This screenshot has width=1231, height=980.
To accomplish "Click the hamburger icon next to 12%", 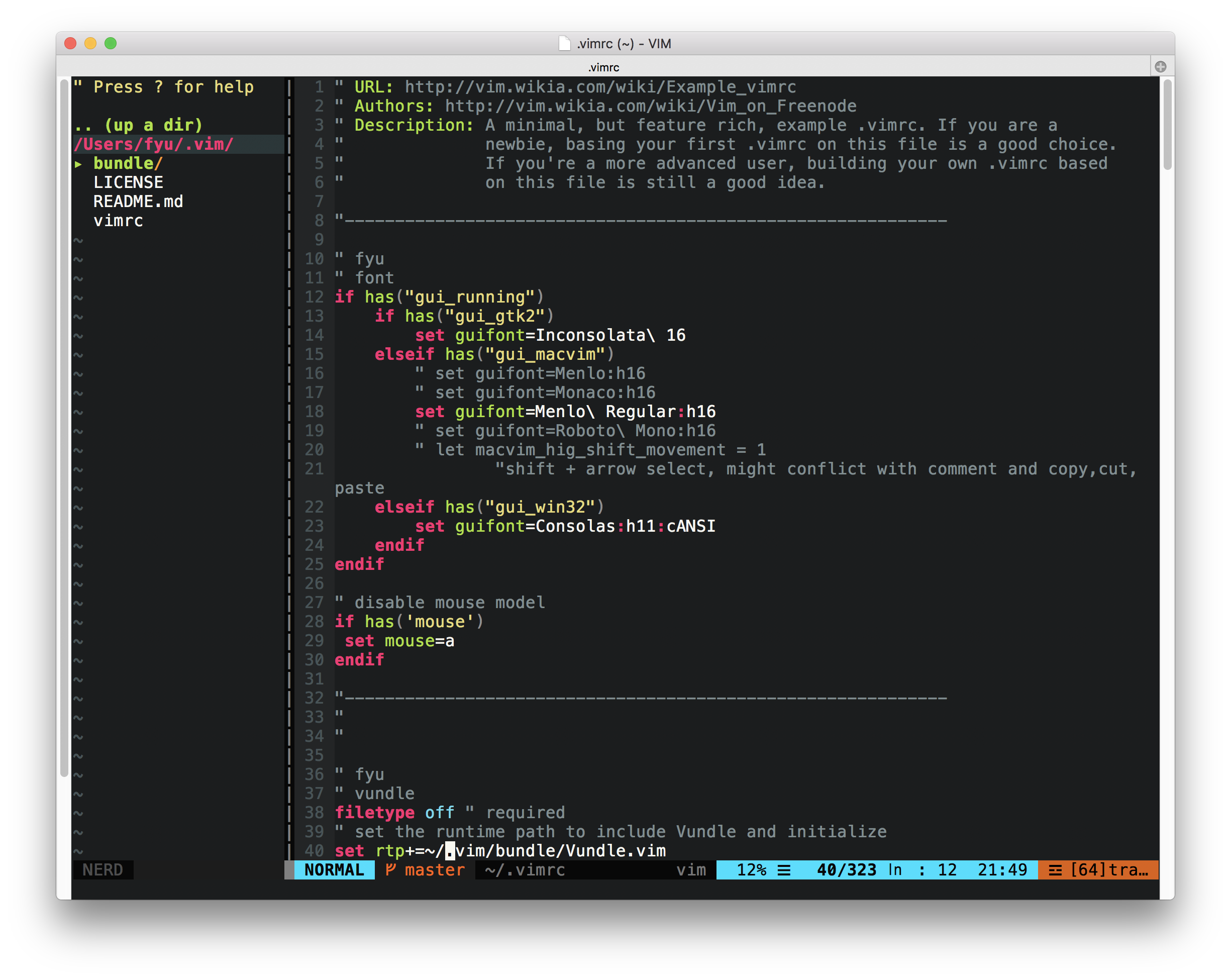I will (784, 870).
